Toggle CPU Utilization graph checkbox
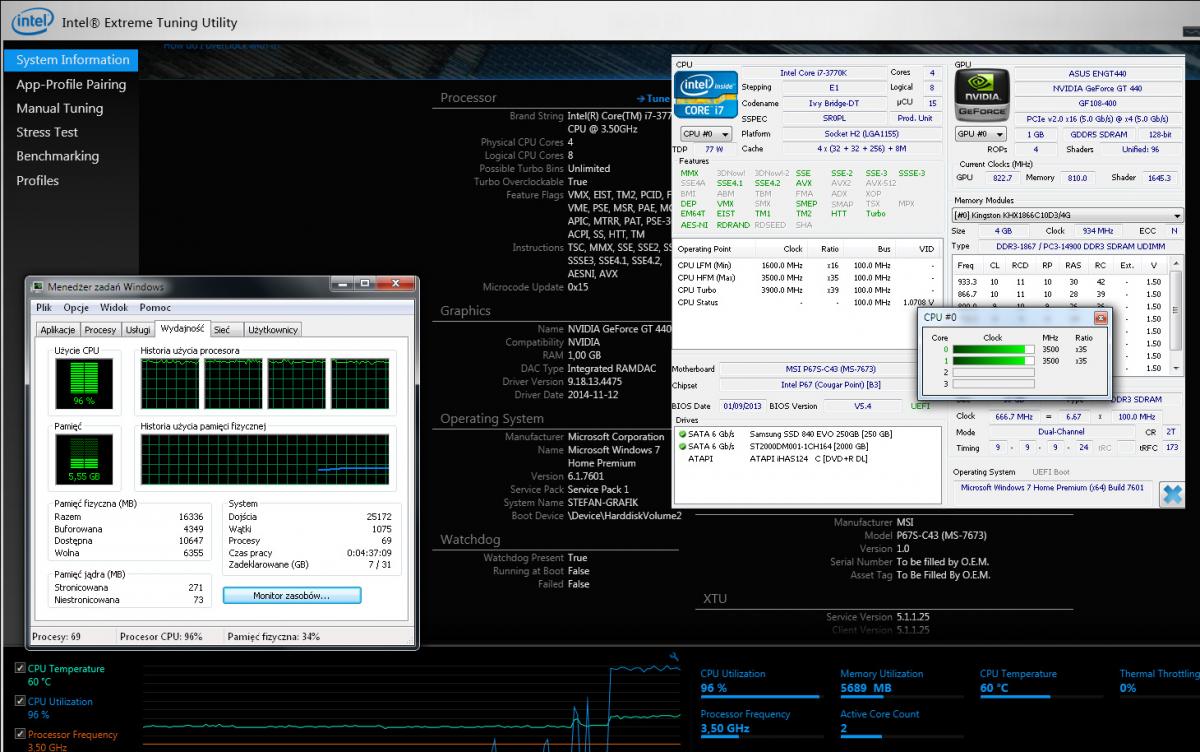 pos(21,701)
